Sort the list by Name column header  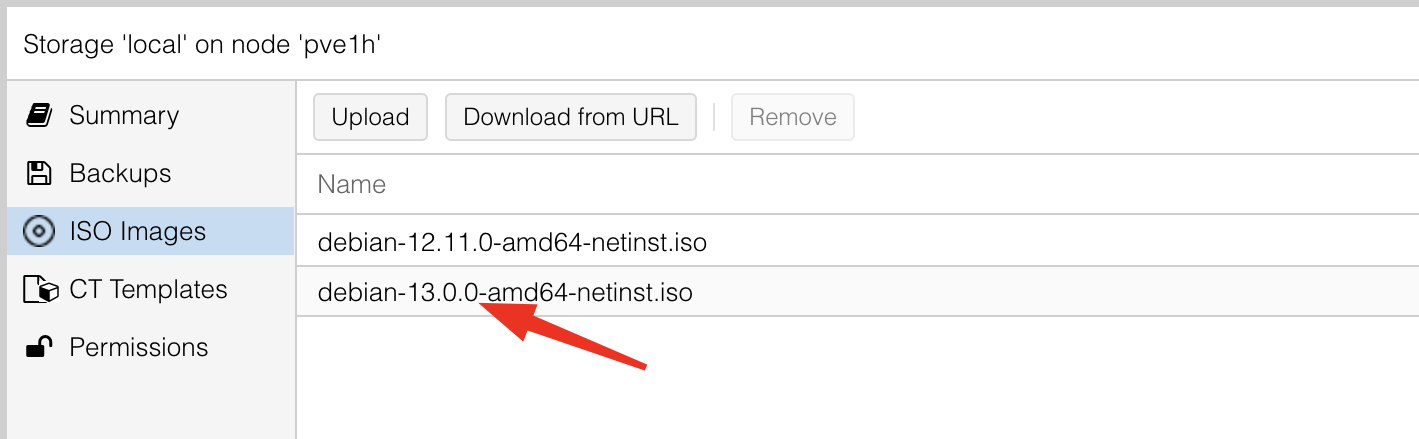pyautogui.click(x=352, y=184)
